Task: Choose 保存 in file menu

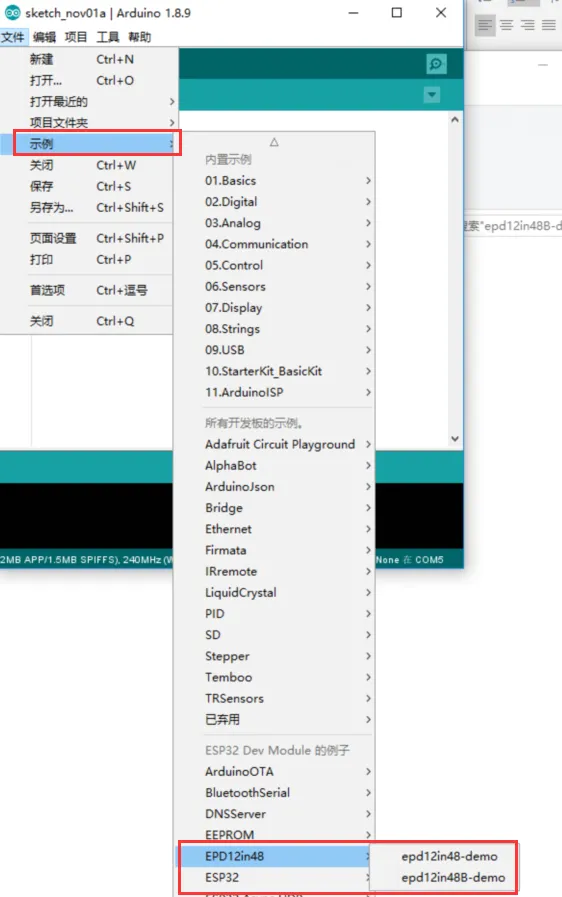Action: coord(86,186)
